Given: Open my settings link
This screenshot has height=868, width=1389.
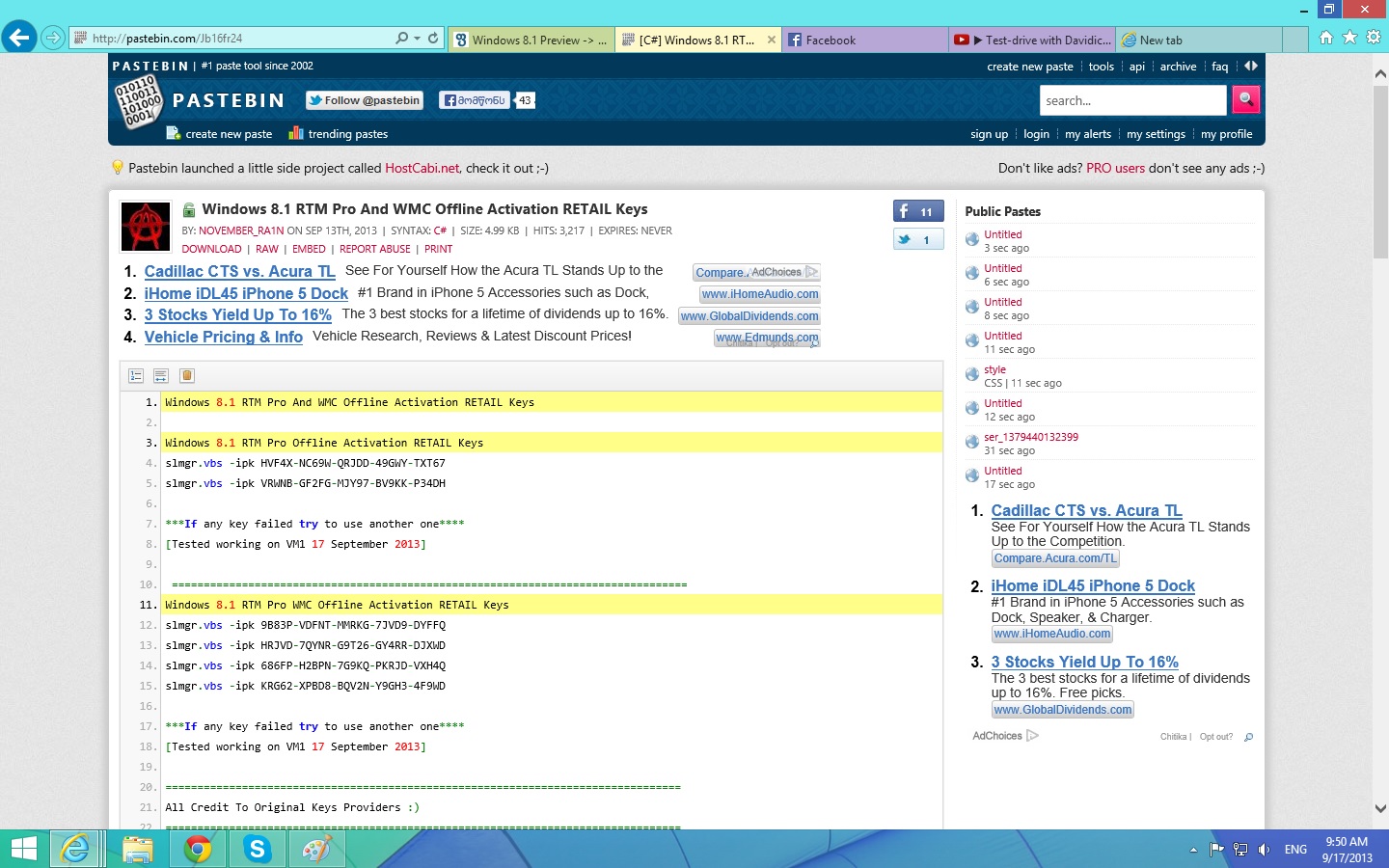Looking at the screenshot, I should pyautogui.click(x=1156, y=134).
